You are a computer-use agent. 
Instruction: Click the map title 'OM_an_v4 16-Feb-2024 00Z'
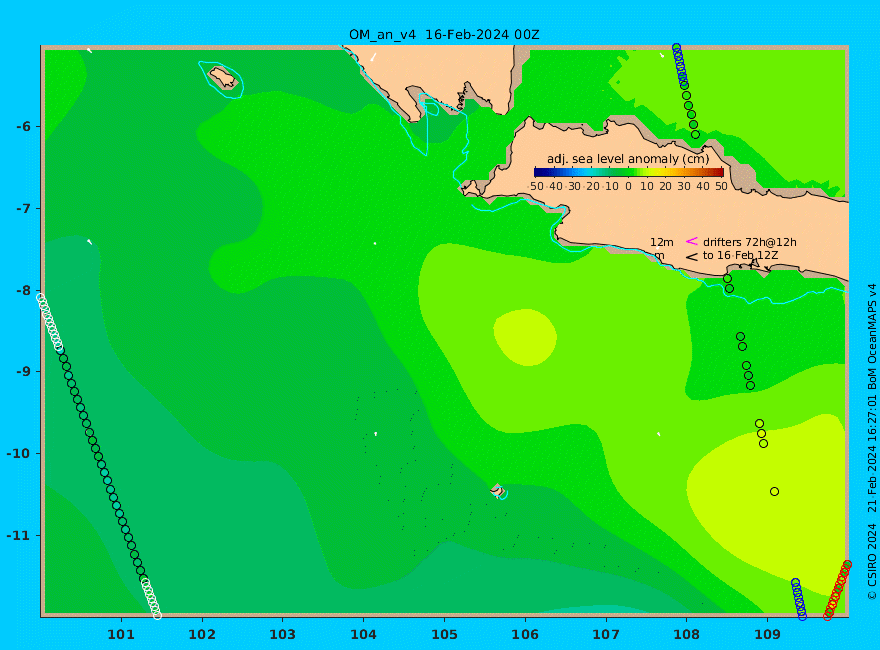[x=444, y=35]
